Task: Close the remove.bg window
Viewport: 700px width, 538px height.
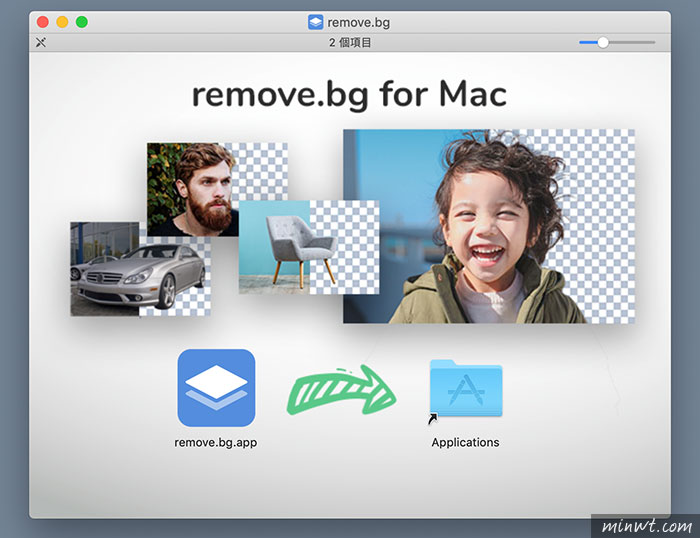Action: [43, 22]
